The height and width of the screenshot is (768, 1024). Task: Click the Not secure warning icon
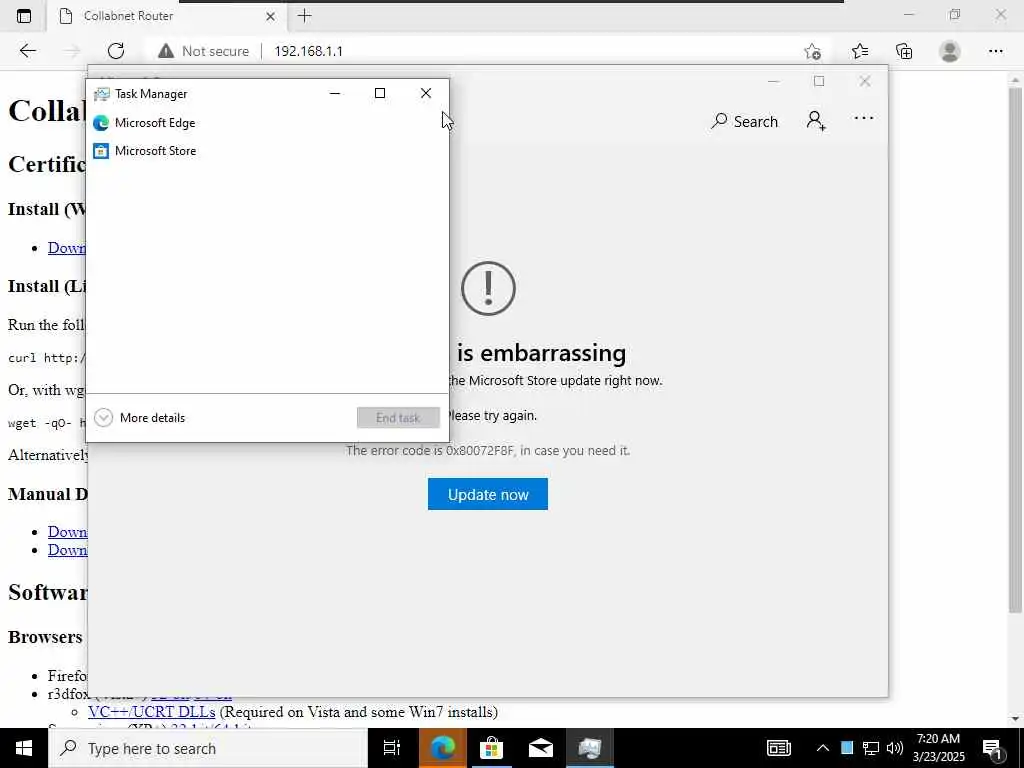(166, 51)
